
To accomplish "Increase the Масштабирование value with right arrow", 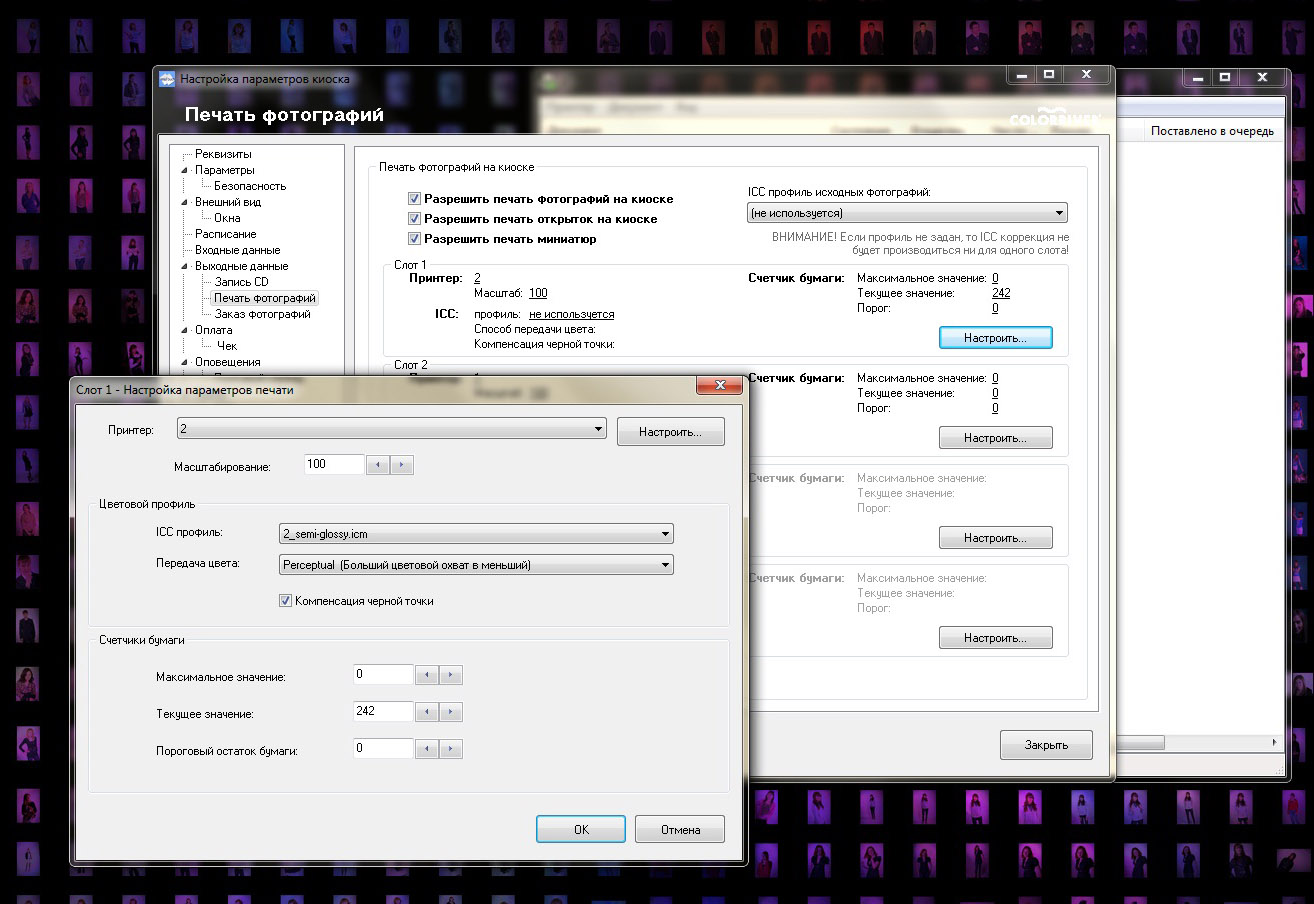I will pyautogui.click(x=402, y=465).
